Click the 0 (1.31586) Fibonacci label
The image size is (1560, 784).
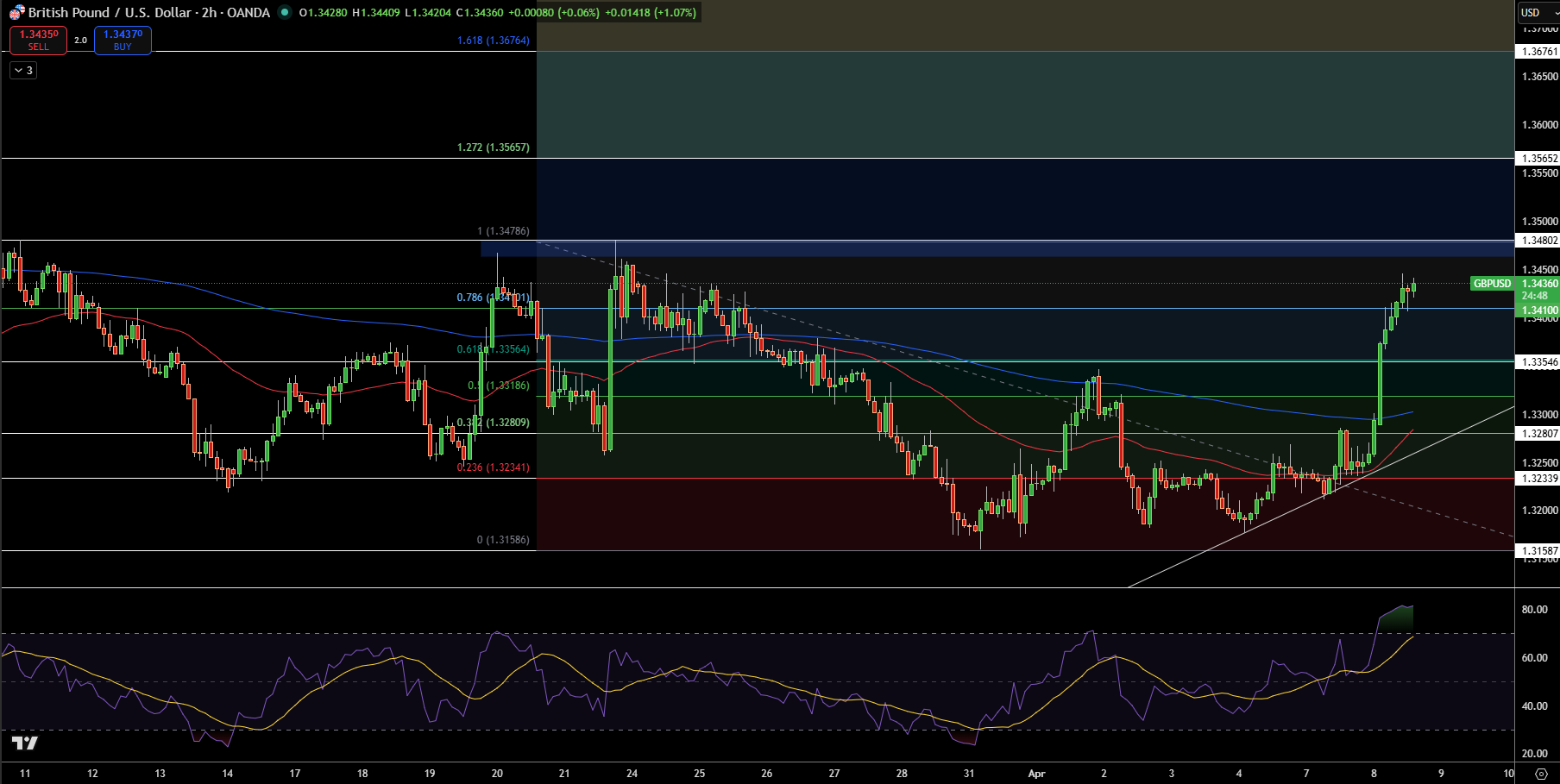pos(504,540)
